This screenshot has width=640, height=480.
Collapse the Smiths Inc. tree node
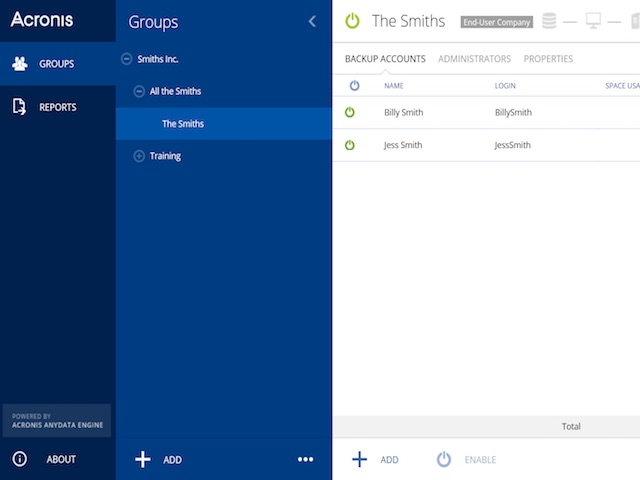(x=127, y=59)
